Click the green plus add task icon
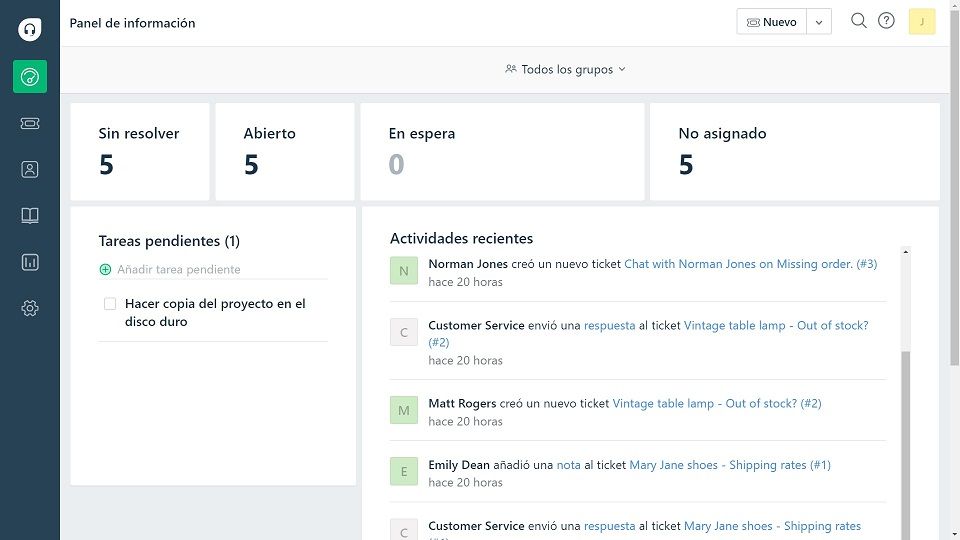The width and height of the screenshot is (960, 540). tap(105, 269)
